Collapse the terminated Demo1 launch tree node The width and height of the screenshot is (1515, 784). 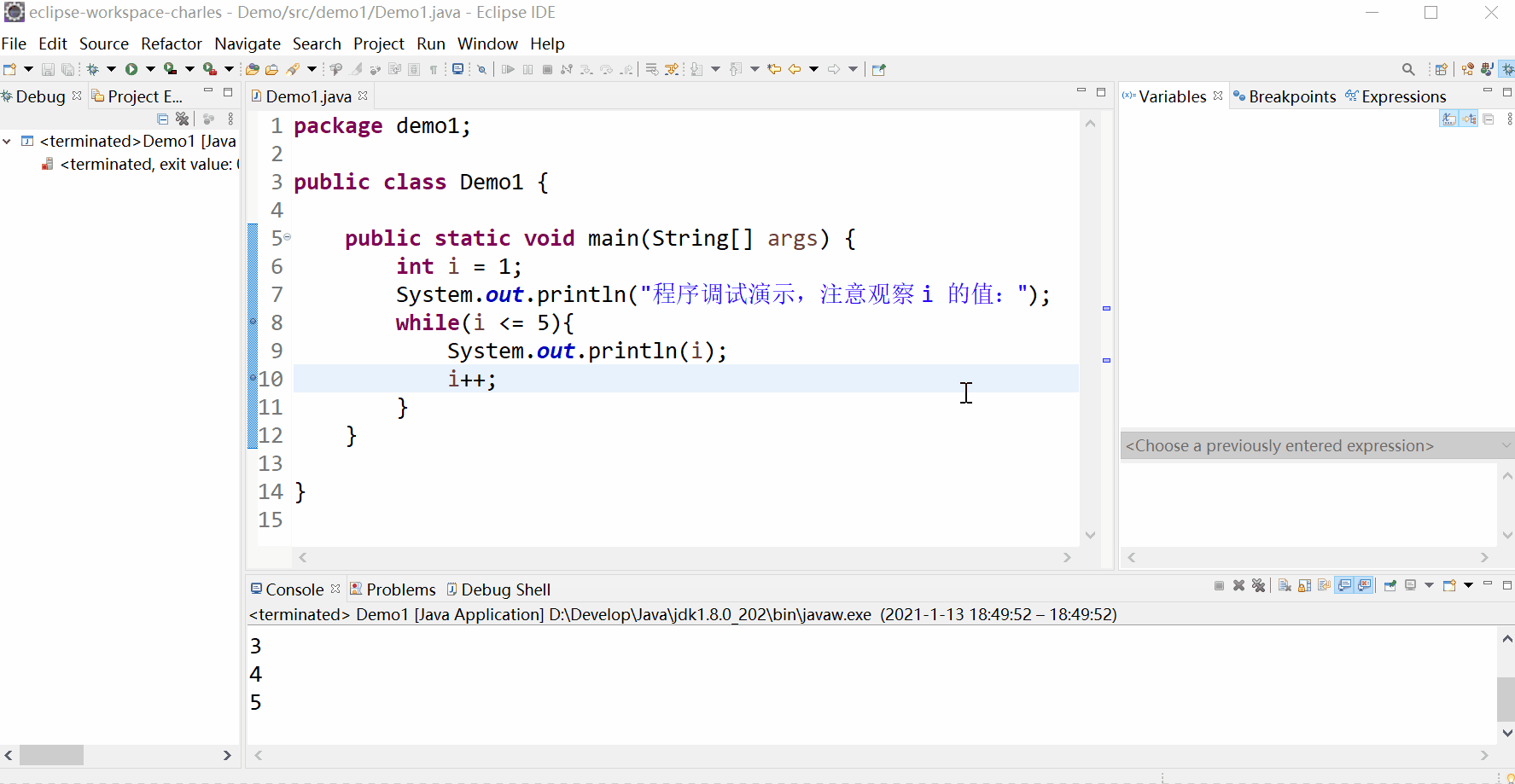[x=8, y=141]
